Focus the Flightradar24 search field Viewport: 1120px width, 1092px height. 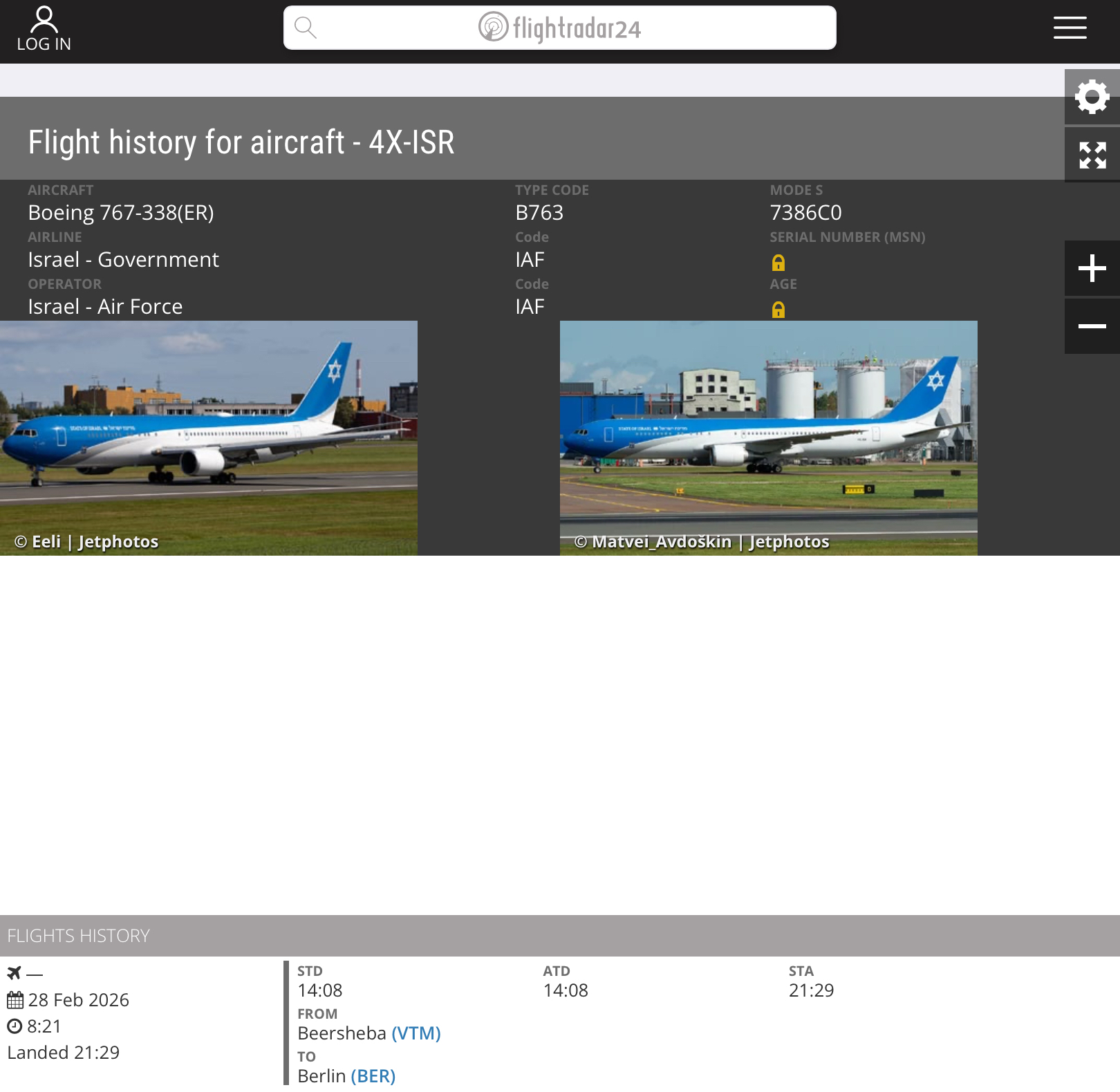pos(560,28)
